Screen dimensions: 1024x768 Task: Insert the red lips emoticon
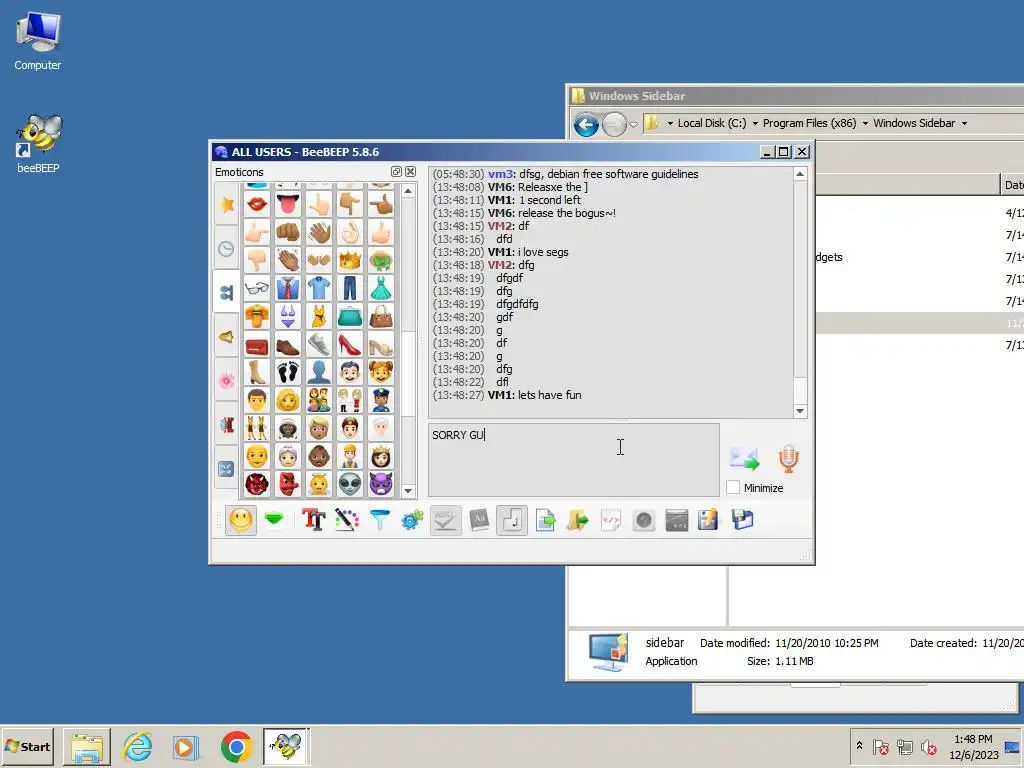coord(257,204)
